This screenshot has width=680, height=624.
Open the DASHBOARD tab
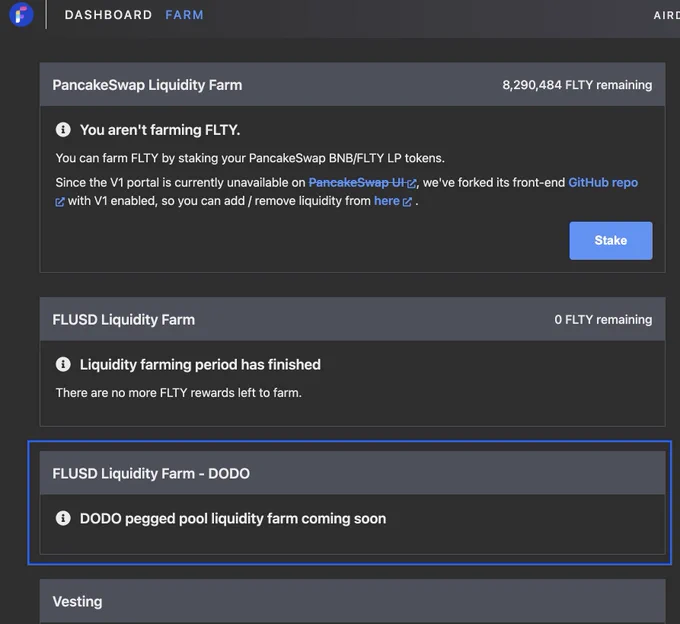(108, 15)
